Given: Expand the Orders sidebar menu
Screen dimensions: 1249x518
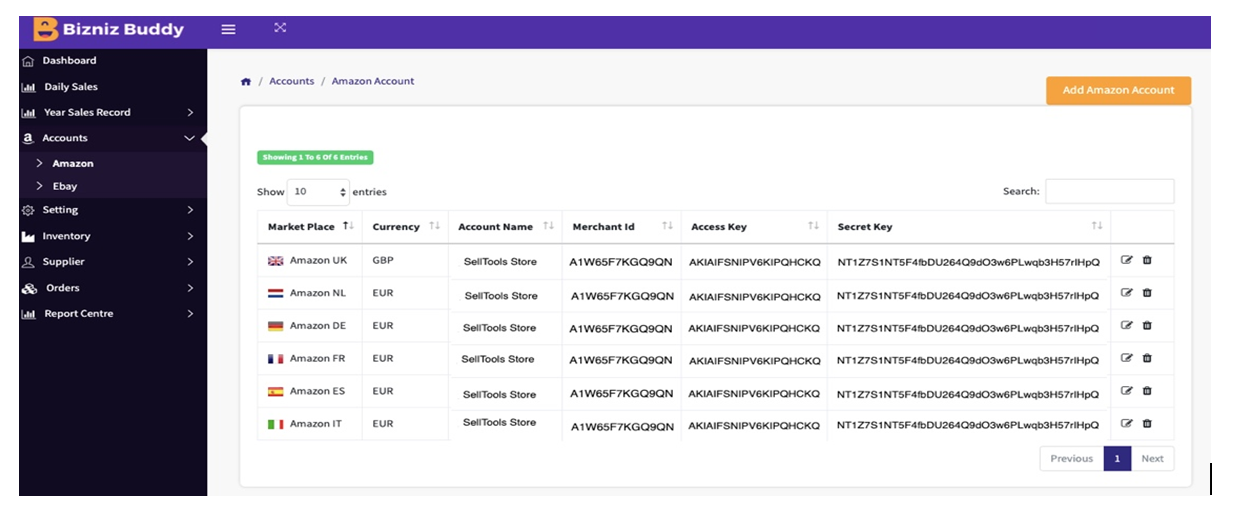Looking at the screenshot, I should click(190, 288).
